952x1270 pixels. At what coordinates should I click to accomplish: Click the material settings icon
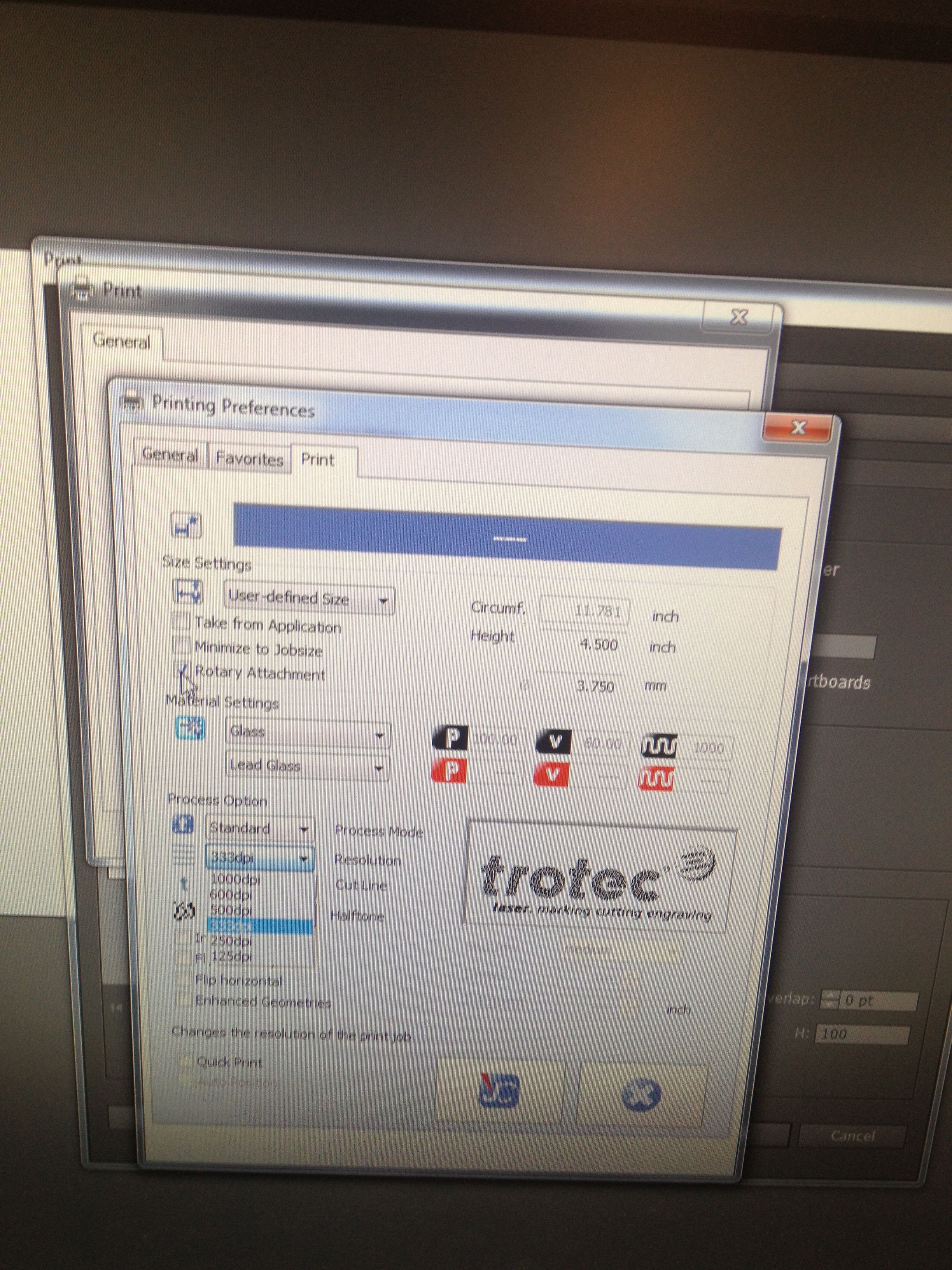pos(190,728)
